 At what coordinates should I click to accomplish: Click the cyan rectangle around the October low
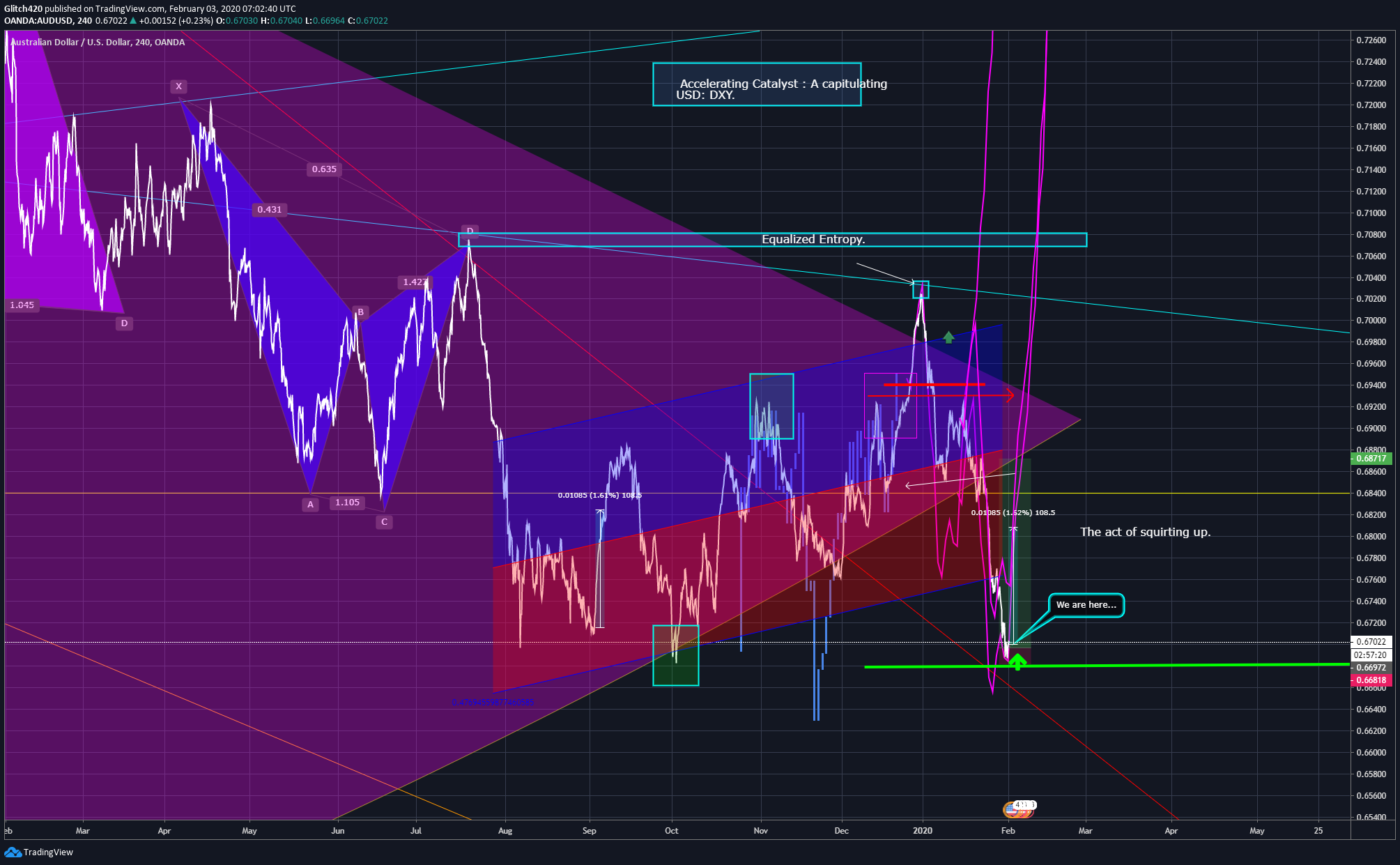(675, 655)
